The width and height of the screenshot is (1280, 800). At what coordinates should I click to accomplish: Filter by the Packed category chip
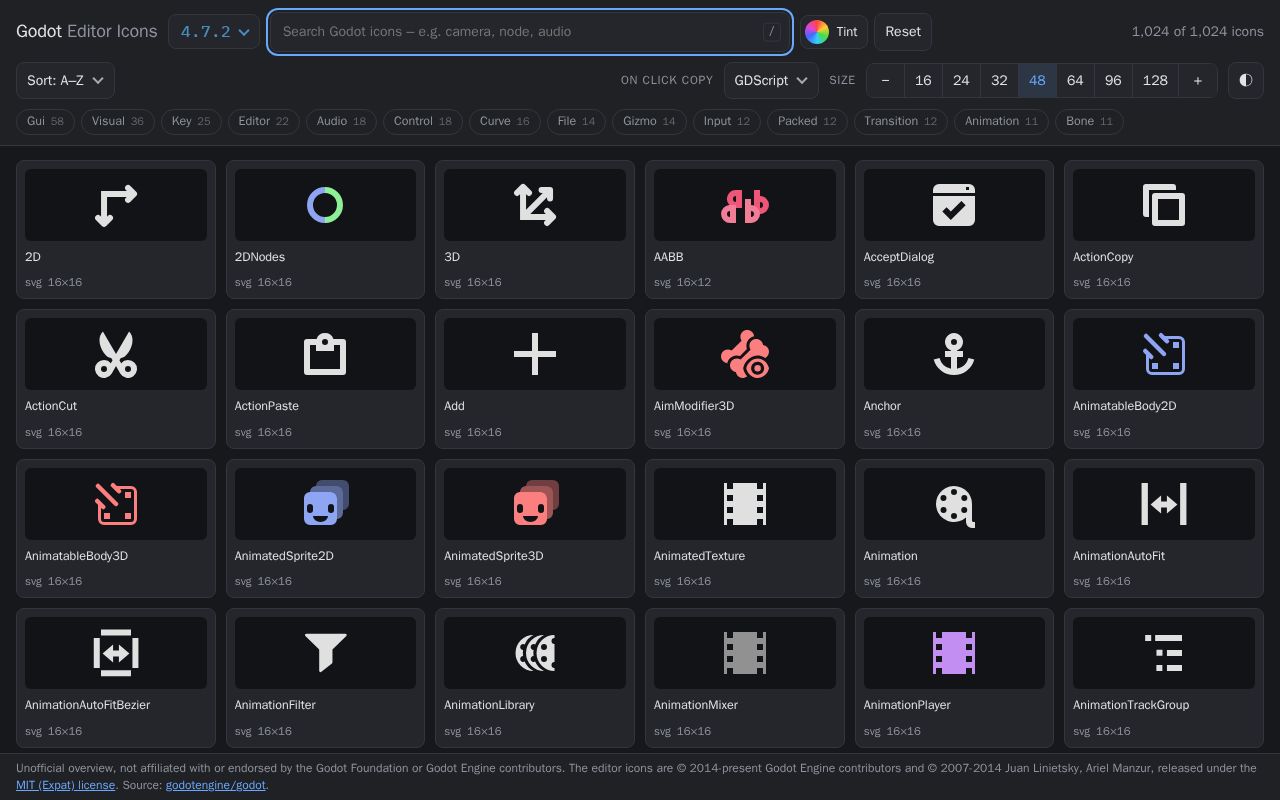point(807,121)
